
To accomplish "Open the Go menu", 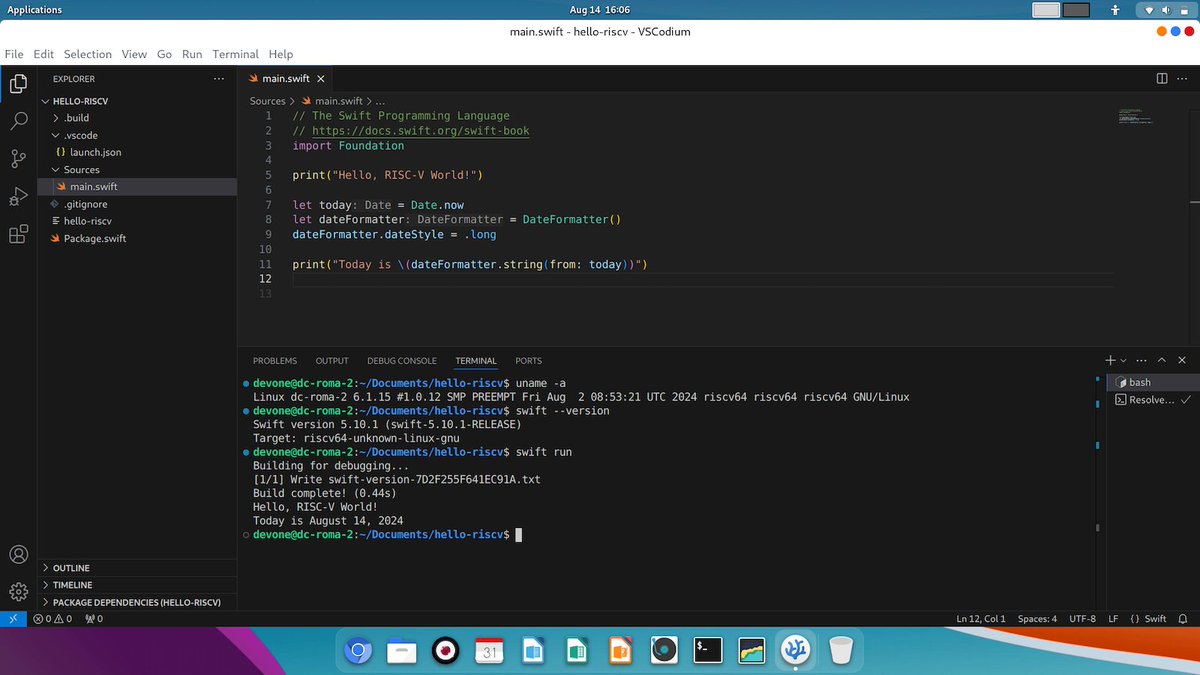I will (164, 54).
